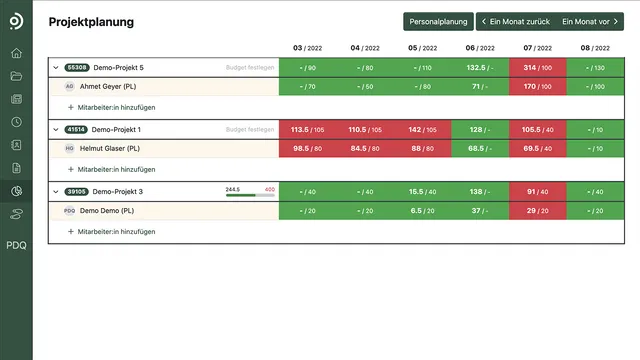The width and height of the screenshot is (640, 360).
Task: Click the PDQ label in sidebar
Action: [16, 245]
